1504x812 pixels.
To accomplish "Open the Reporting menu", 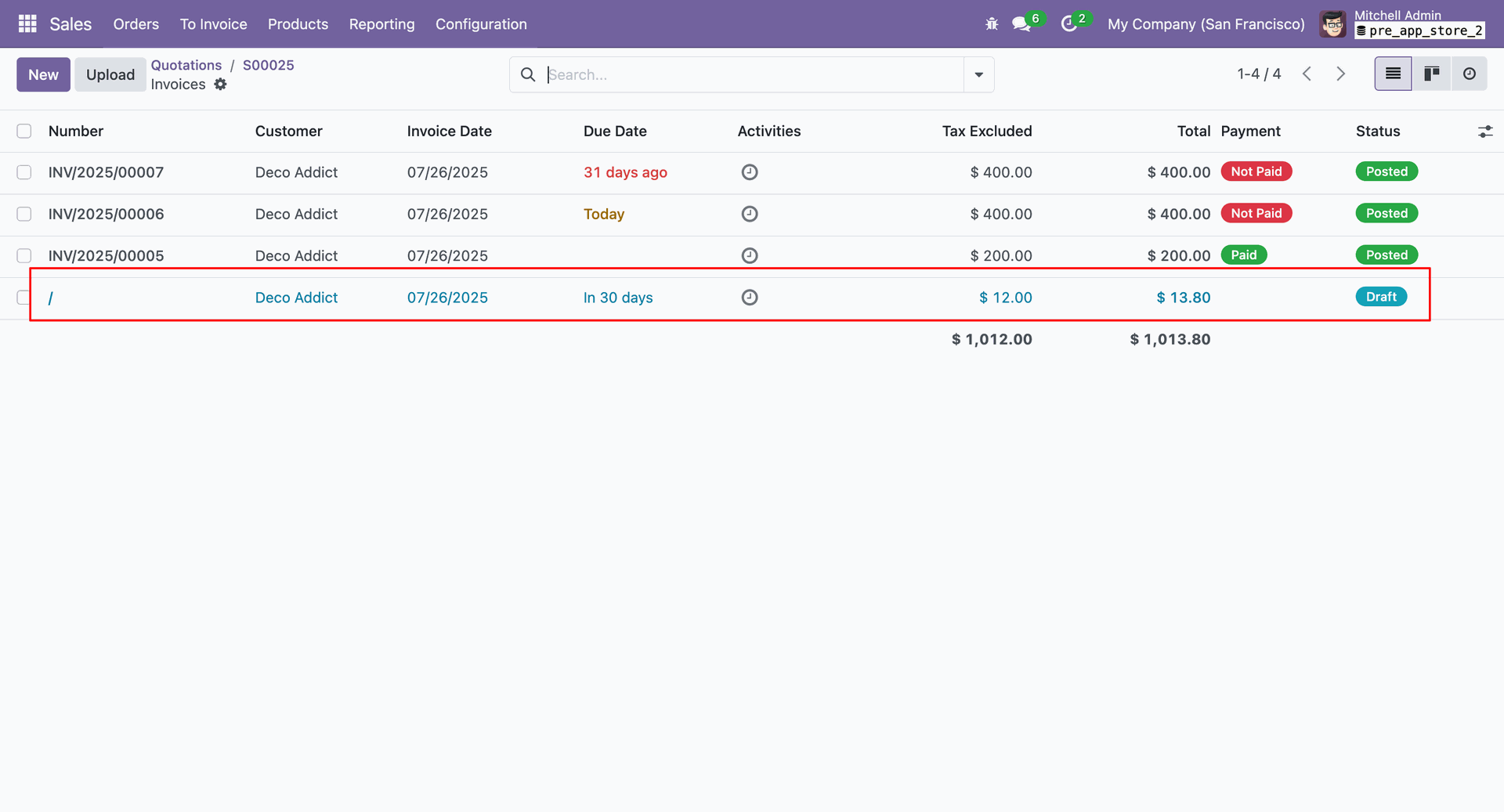I will [381, 24].
